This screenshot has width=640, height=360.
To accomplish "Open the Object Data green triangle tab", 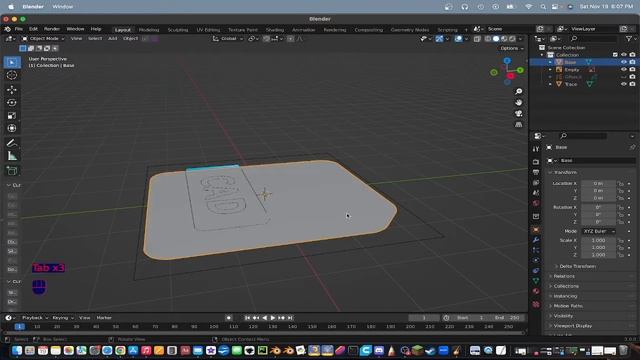I will [x=536, y=281].
